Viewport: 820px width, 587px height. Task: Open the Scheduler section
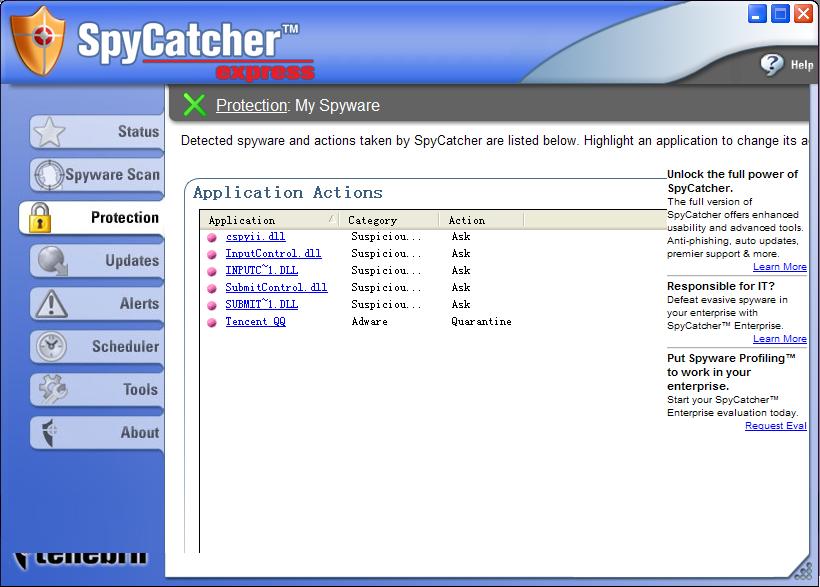click(97, 346)
